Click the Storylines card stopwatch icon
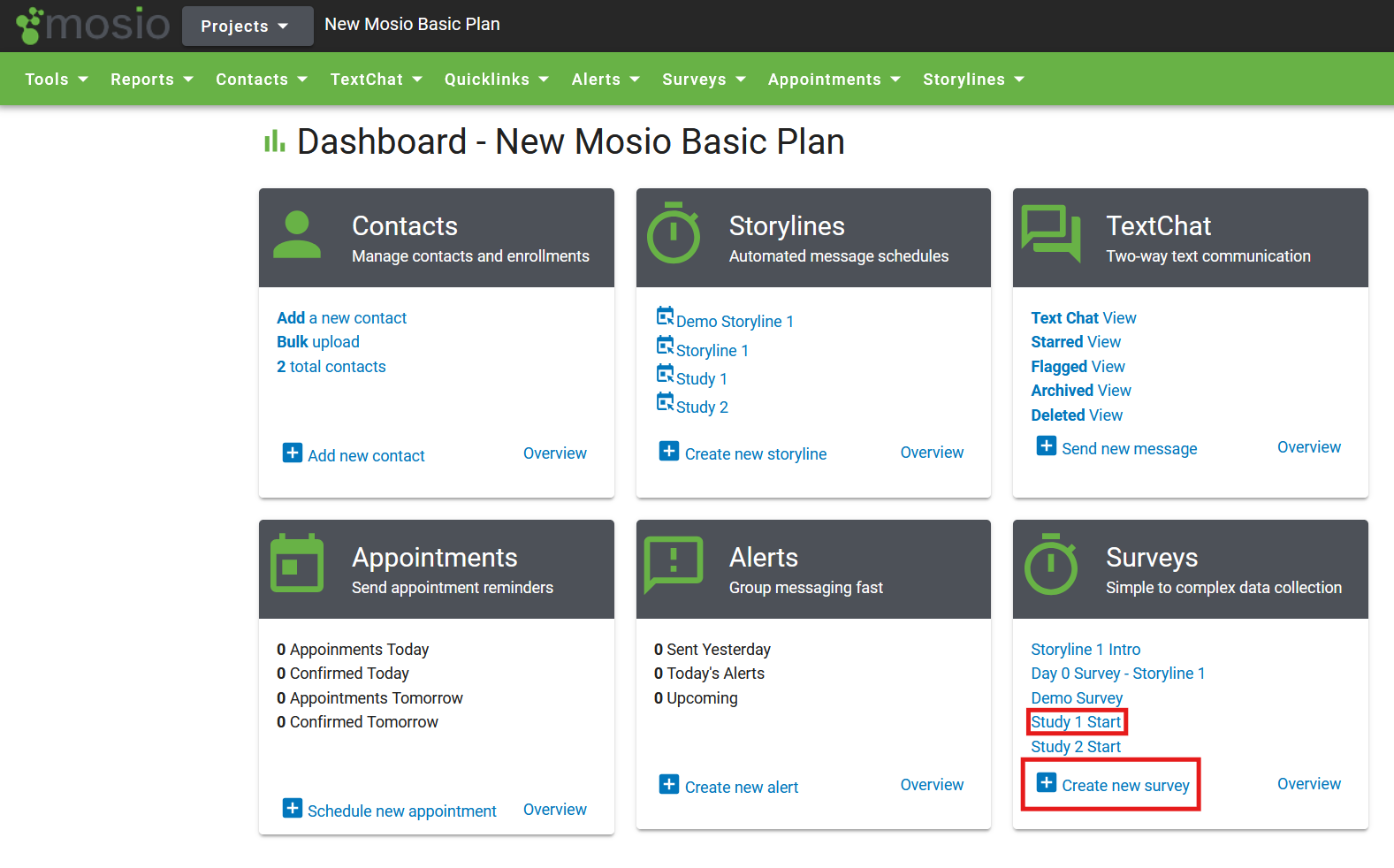The width and height of the screenshot is (1394, 868). pos(674,232)
